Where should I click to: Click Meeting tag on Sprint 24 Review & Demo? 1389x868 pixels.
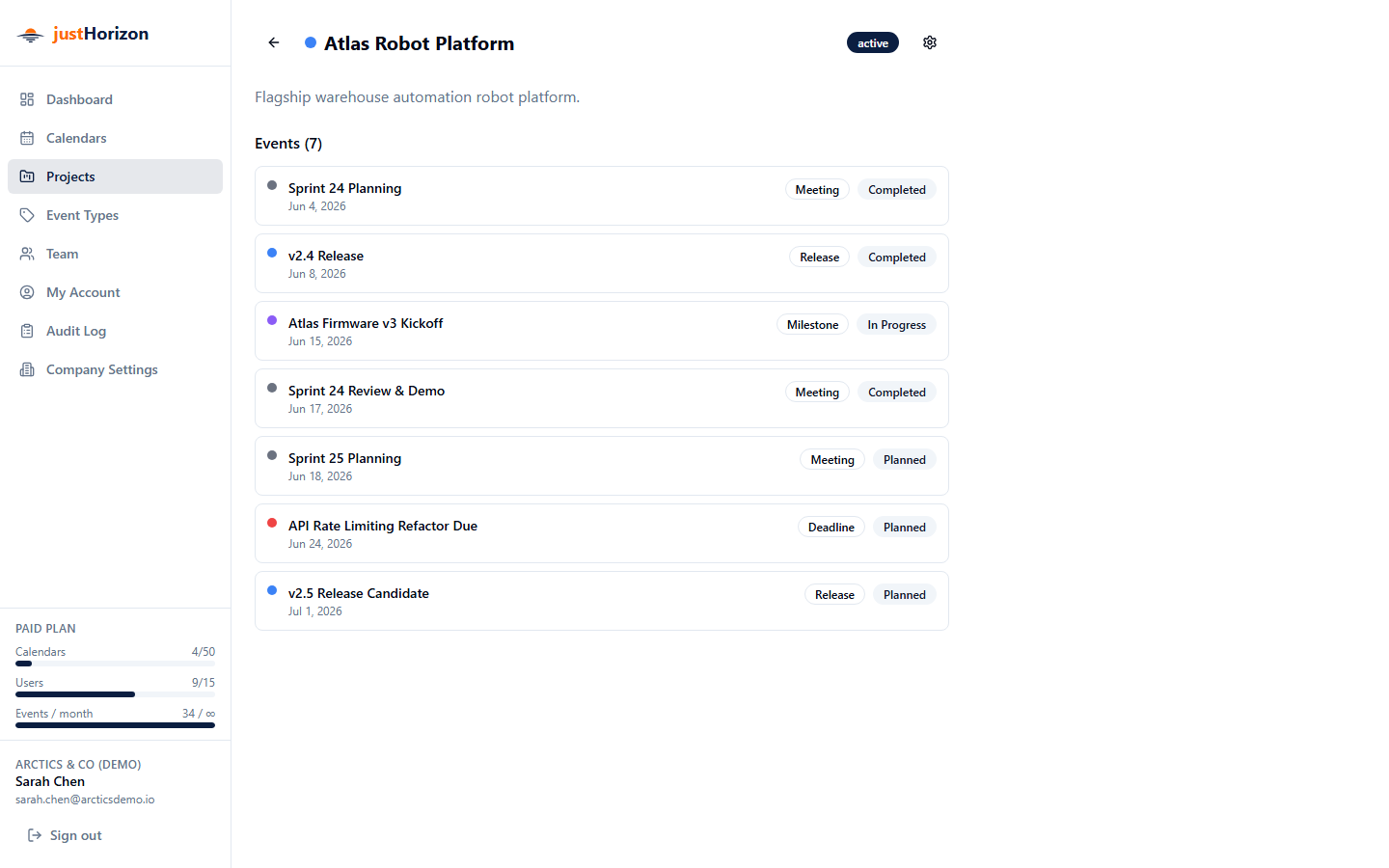click(x=817, y=393)
